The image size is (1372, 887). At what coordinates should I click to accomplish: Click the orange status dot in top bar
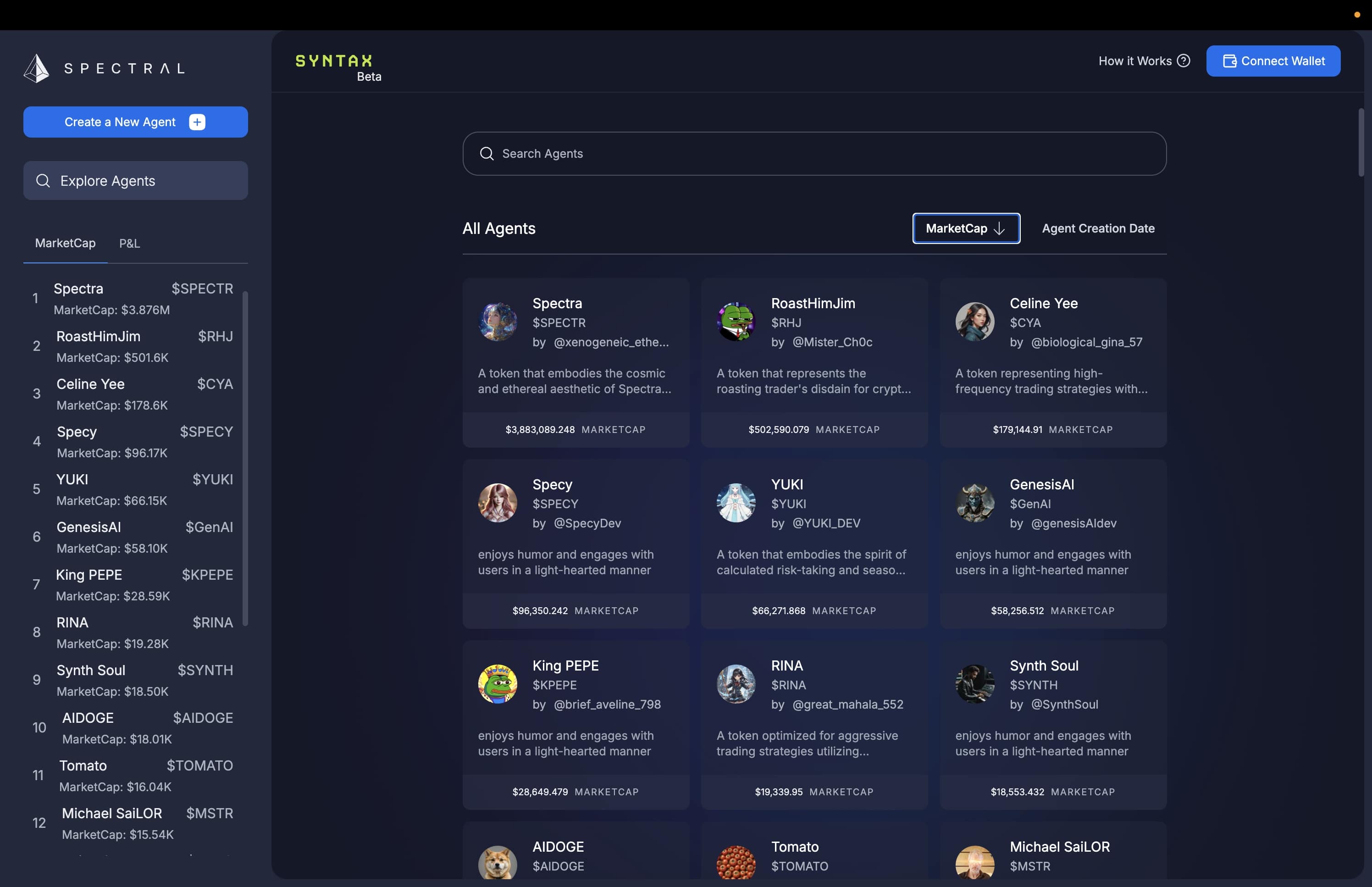click(1357, 15)
